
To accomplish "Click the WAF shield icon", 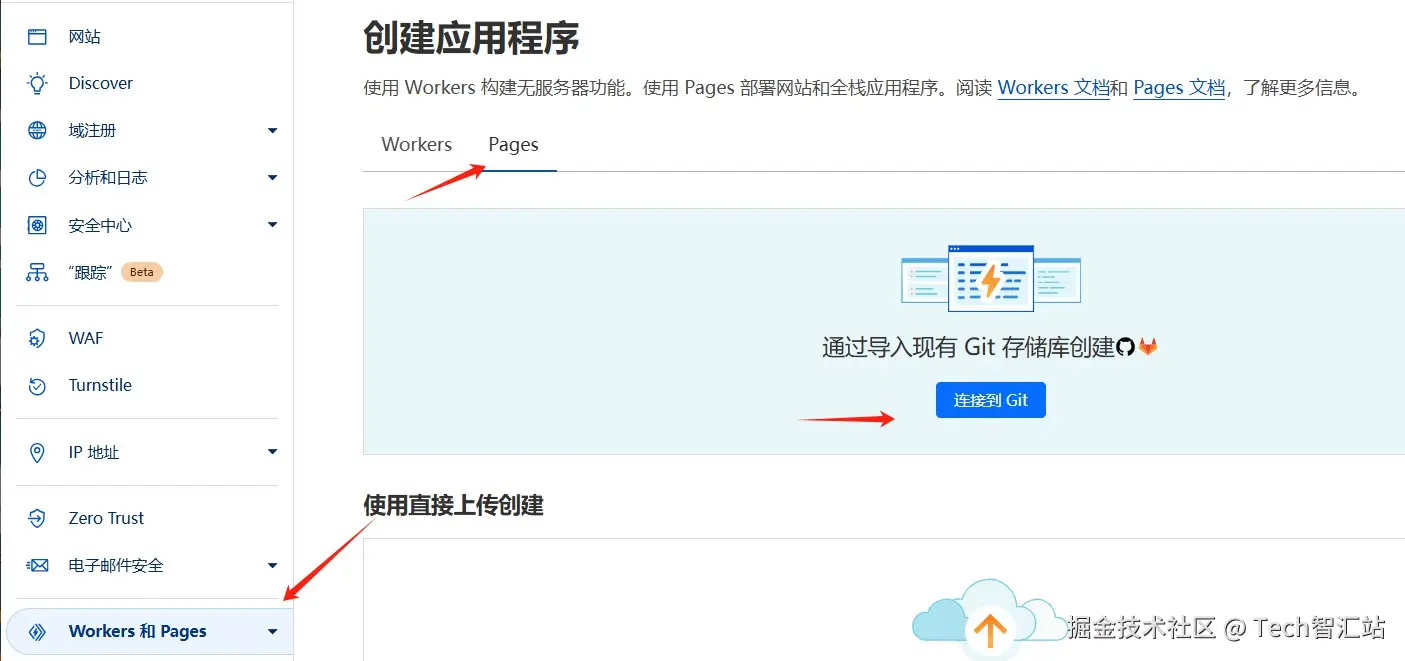I will coord(37,339).
